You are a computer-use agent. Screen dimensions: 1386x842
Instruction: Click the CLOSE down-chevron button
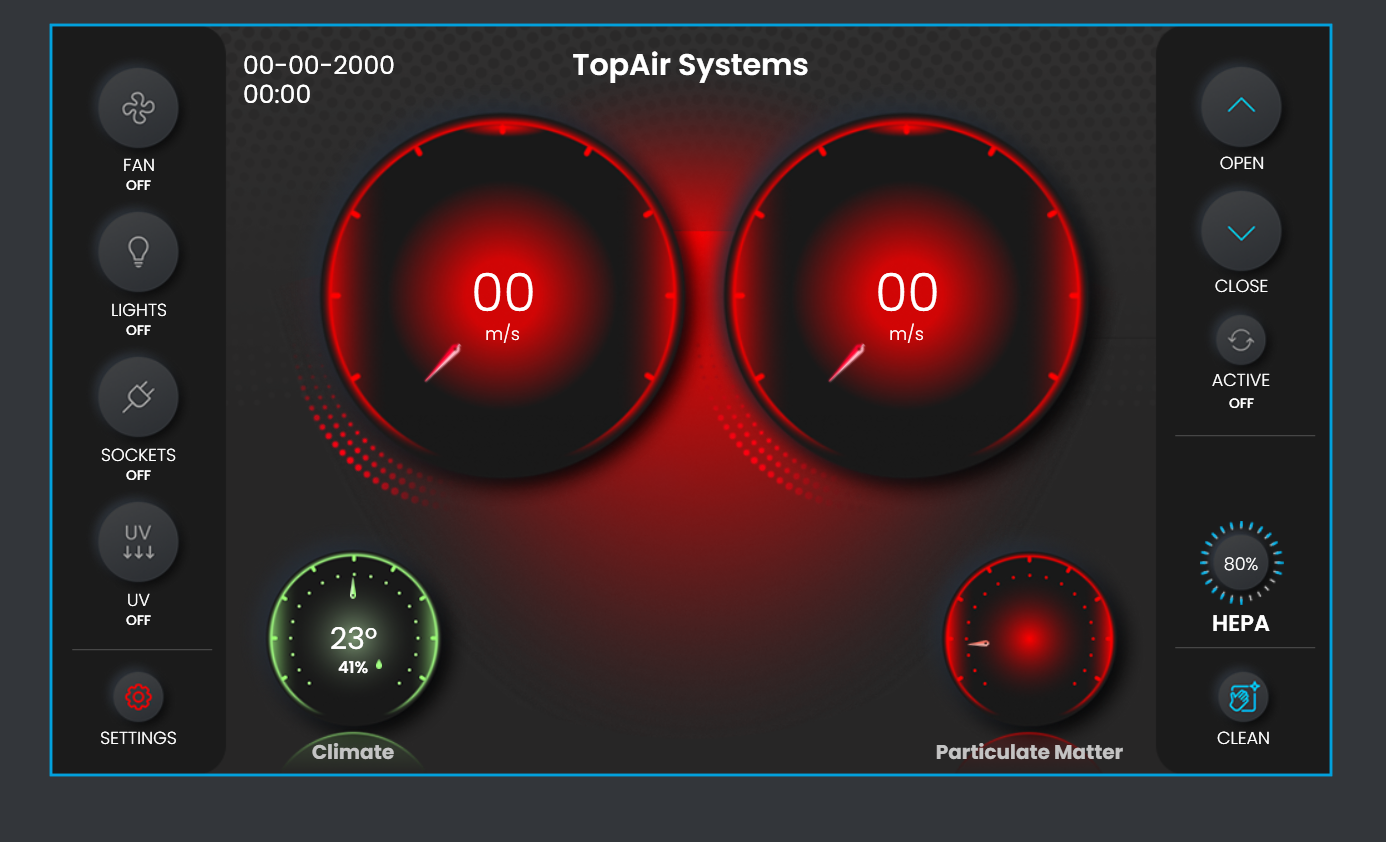coord(1241,232)
